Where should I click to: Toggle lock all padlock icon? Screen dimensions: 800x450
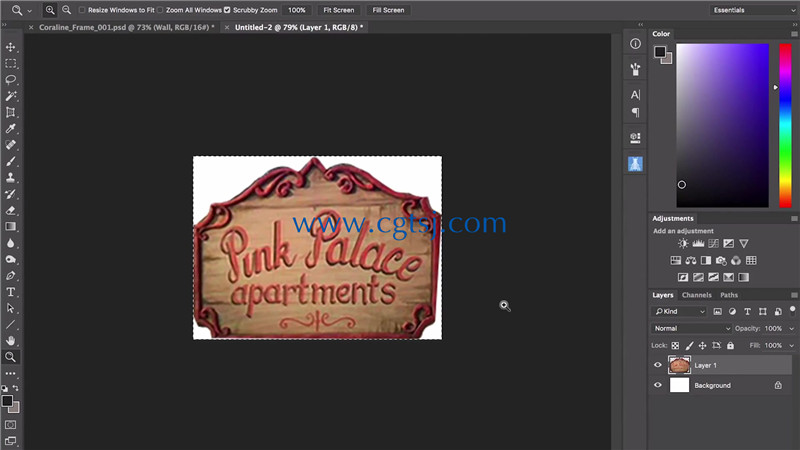pos(730,345)
